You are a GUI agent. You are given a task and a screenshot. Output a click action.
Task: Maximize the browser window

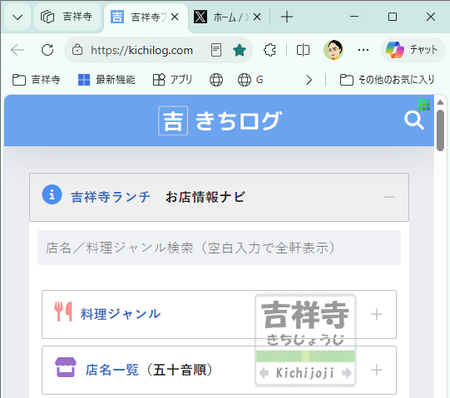(392, 17)
